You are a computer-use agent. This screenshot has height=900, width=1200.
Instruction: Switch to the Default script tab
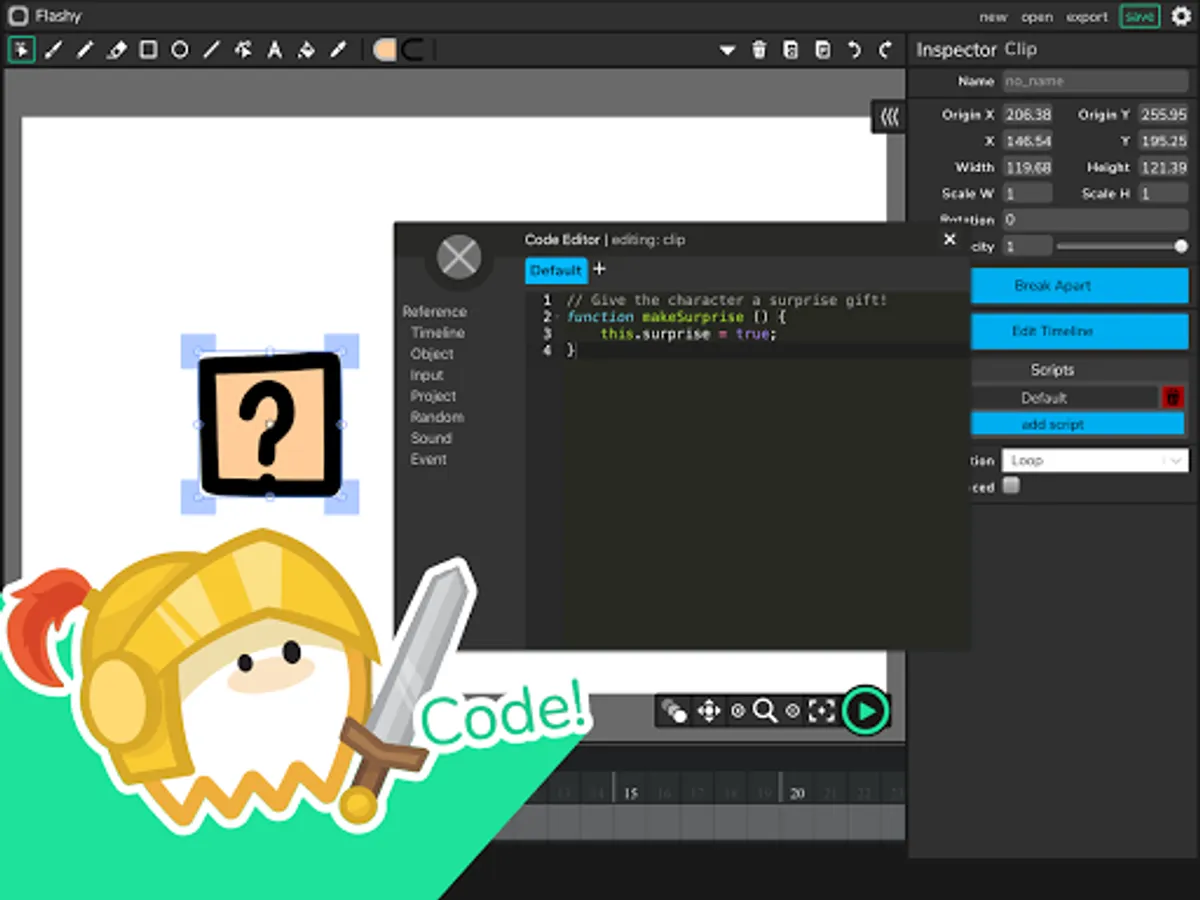pos(555,270)
